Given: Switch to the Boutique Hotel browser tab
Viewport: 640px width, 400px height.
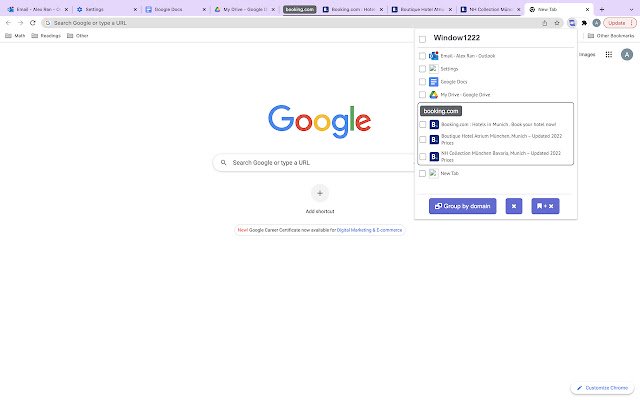Looking at the screenshot, I should 422,9.
